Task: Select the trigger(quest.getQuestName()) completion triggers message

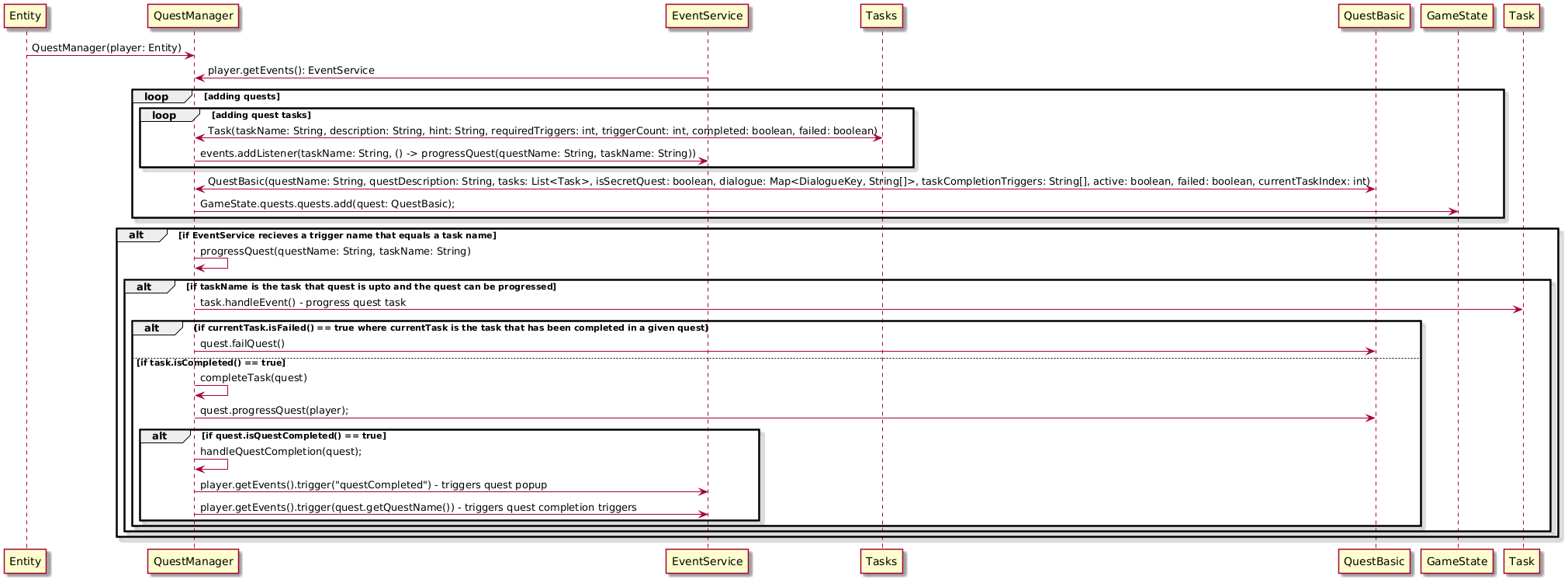Action: [x=418, y=508]
